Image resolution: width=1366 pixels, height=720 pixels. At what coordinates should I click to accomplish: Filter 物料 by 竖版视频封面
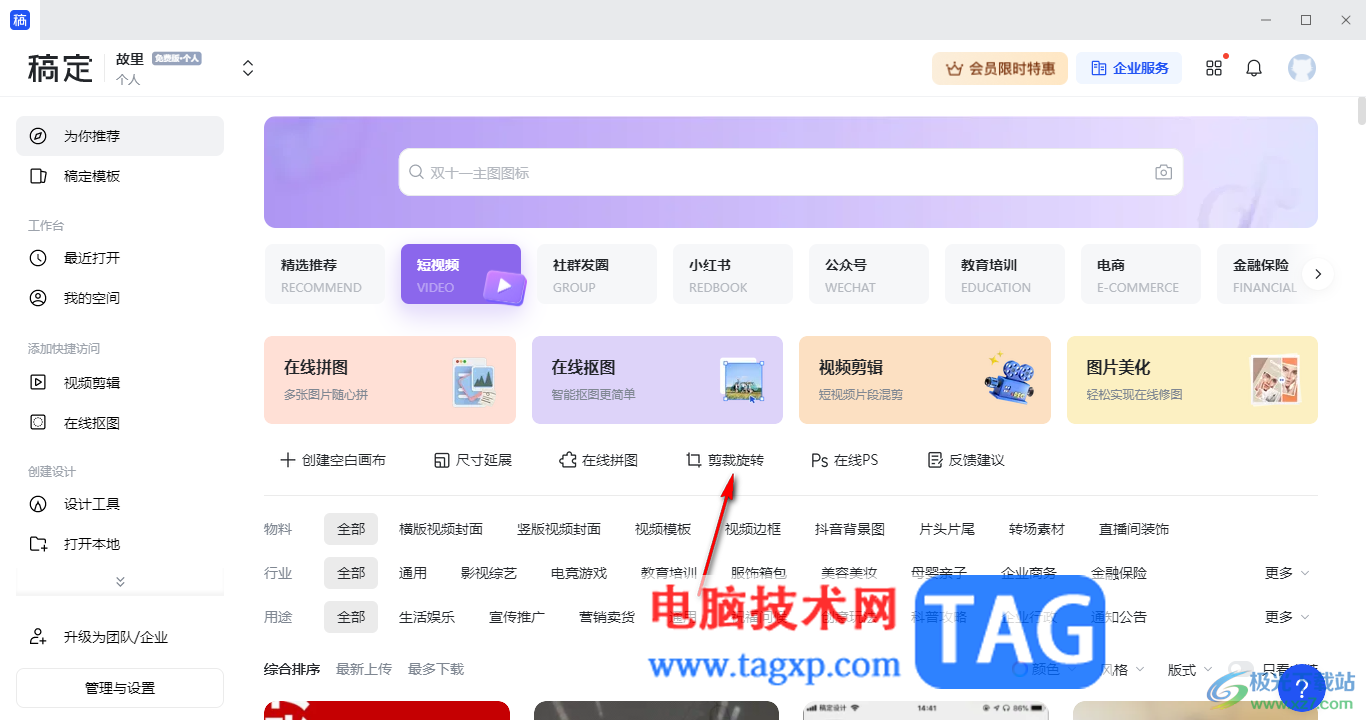coord(559,529)
